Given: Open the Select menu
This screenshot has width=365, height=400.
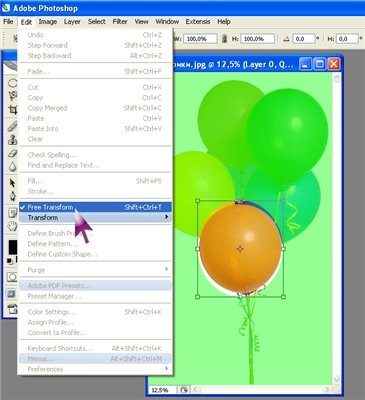Looking at the screenshot, I should click(97, 22).
